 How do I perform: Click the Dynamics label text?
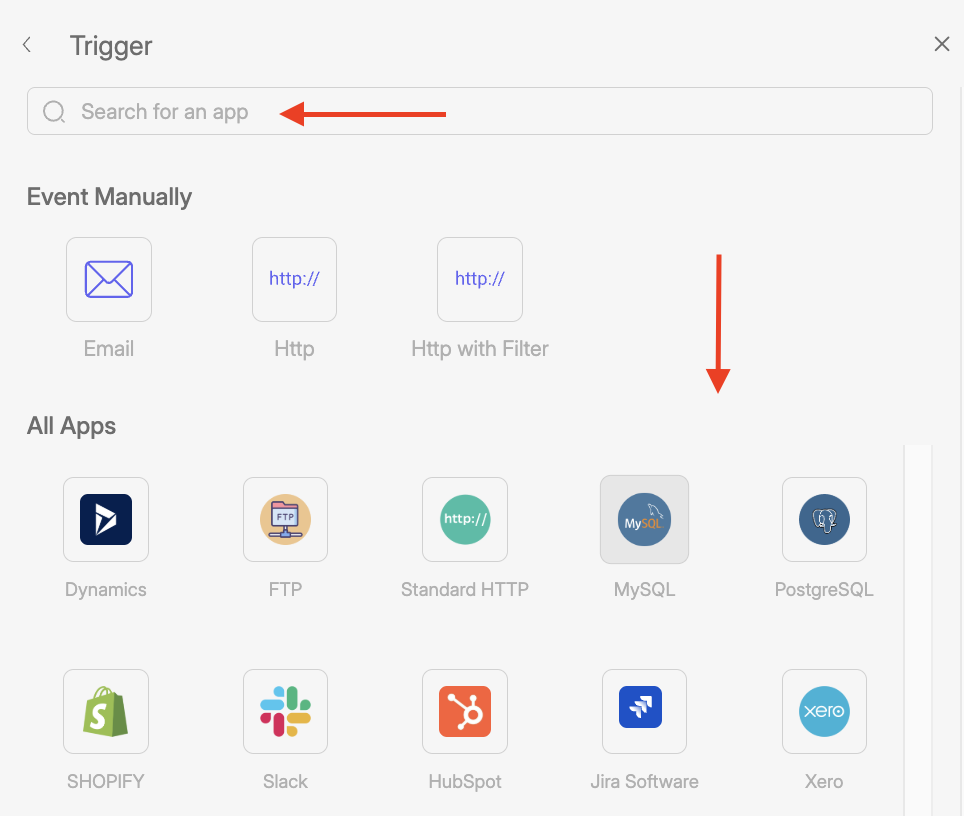click(106, 590)
